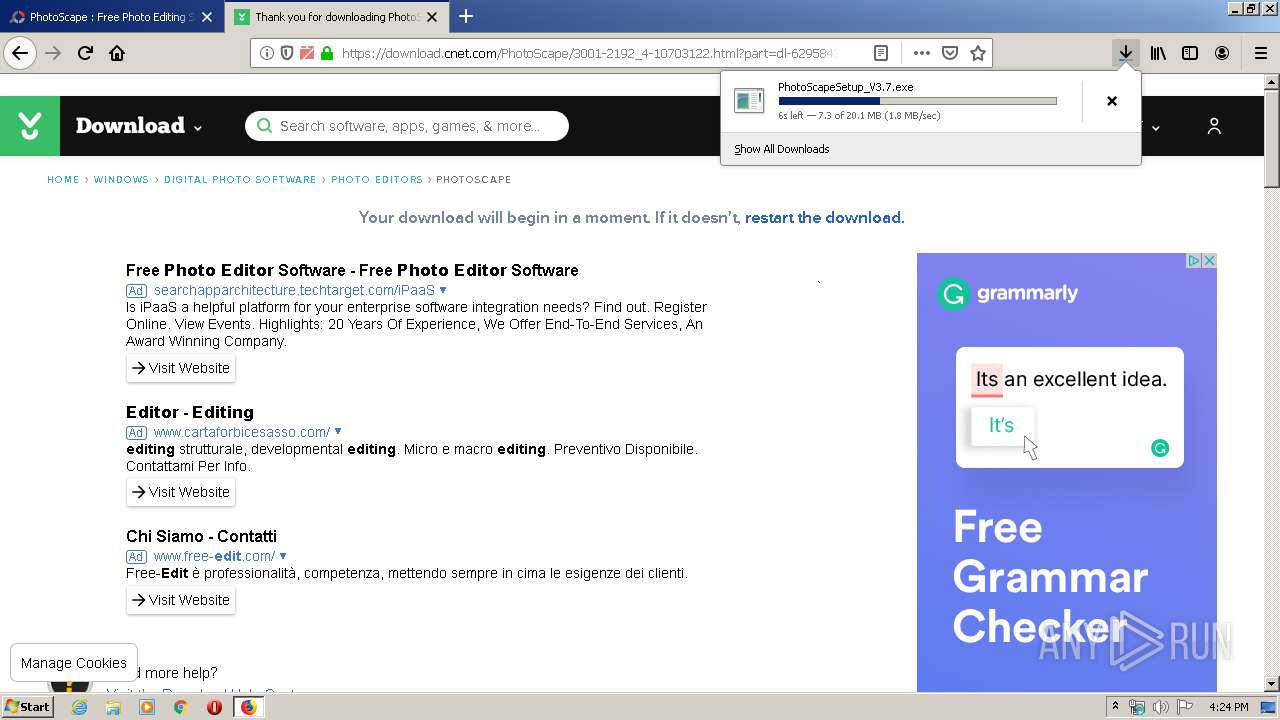1280x720 pixels.
Task: Open the downloads arrow toolbar button
Action: pyautogui.click(x=1125, y=53)
